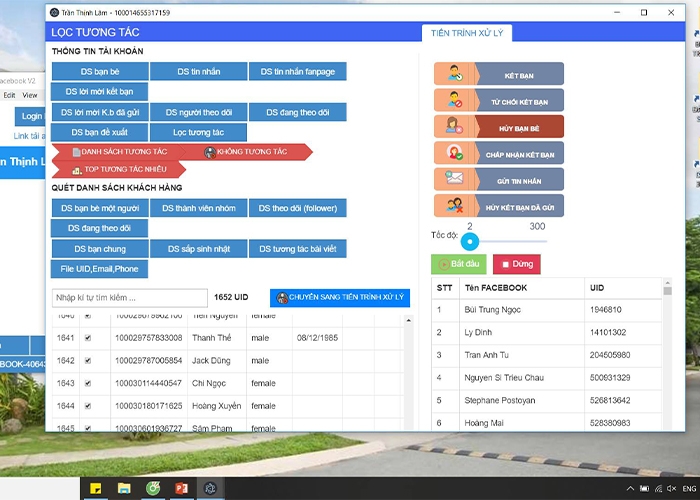
Task: Click the up arrow of the Facebook table scrollbar
Action: pyautogui.click(x=667, y=283)
